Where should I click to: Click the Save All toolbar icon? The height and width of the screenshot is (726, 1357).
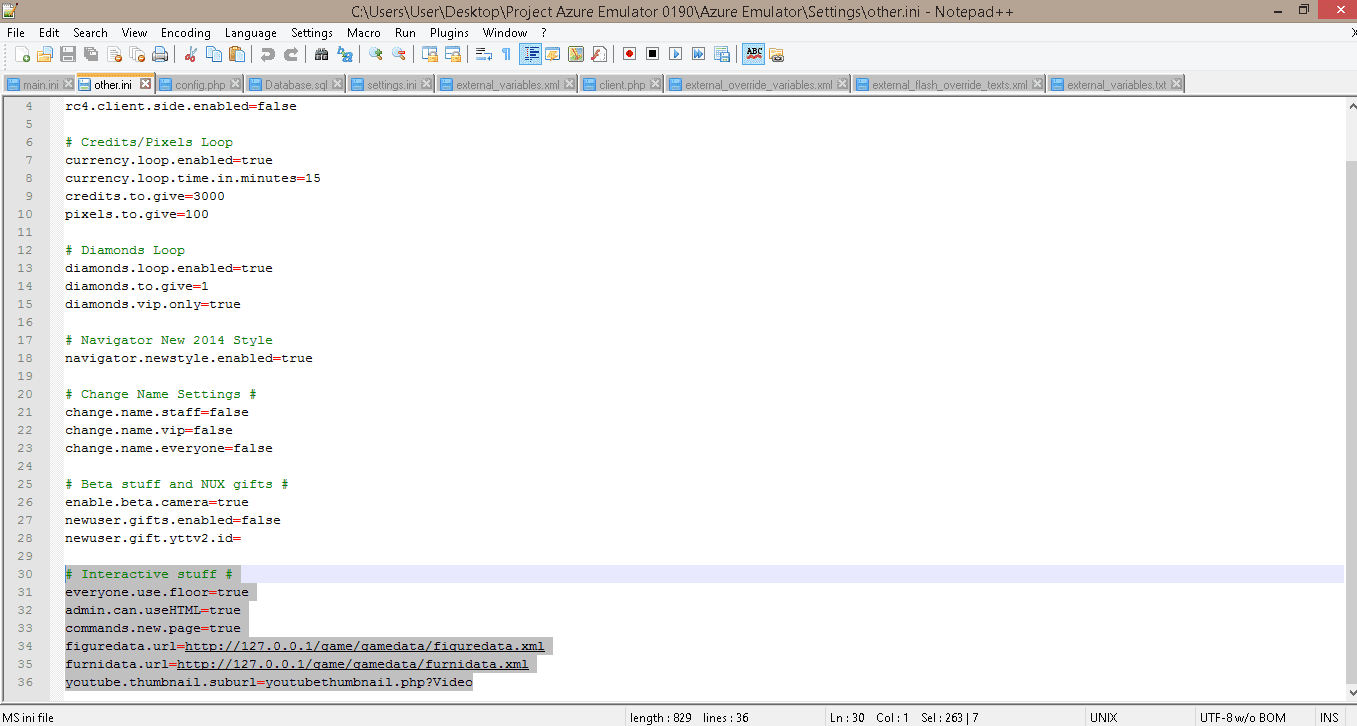(90, 54)
